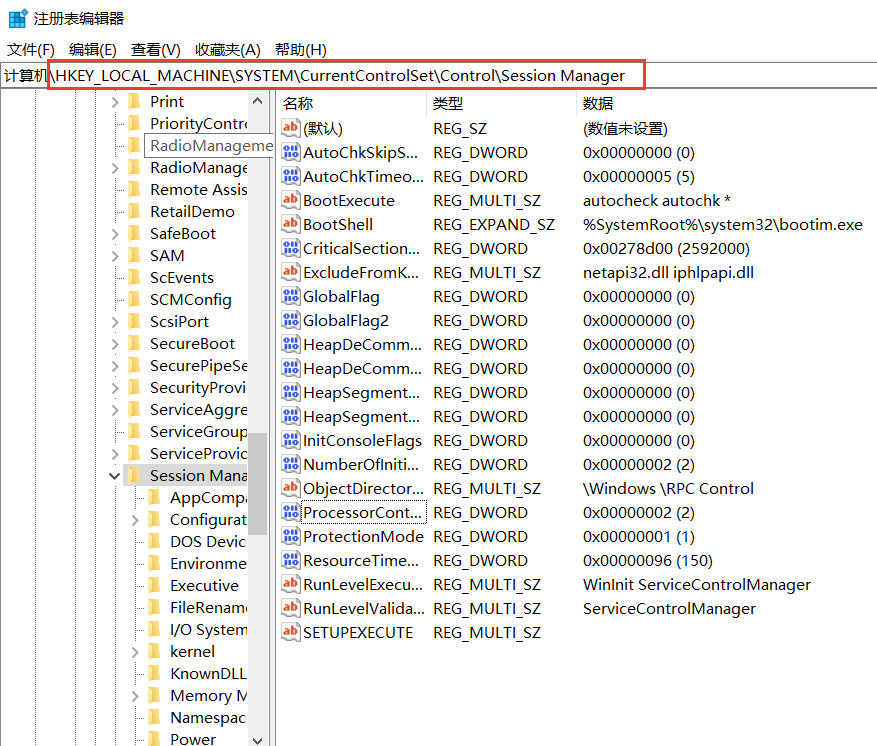Image resolution: width=877 pixels, height=746 pixels.
Task: Collapse the Session Manager tree node
Action: (x=115, y=476)
